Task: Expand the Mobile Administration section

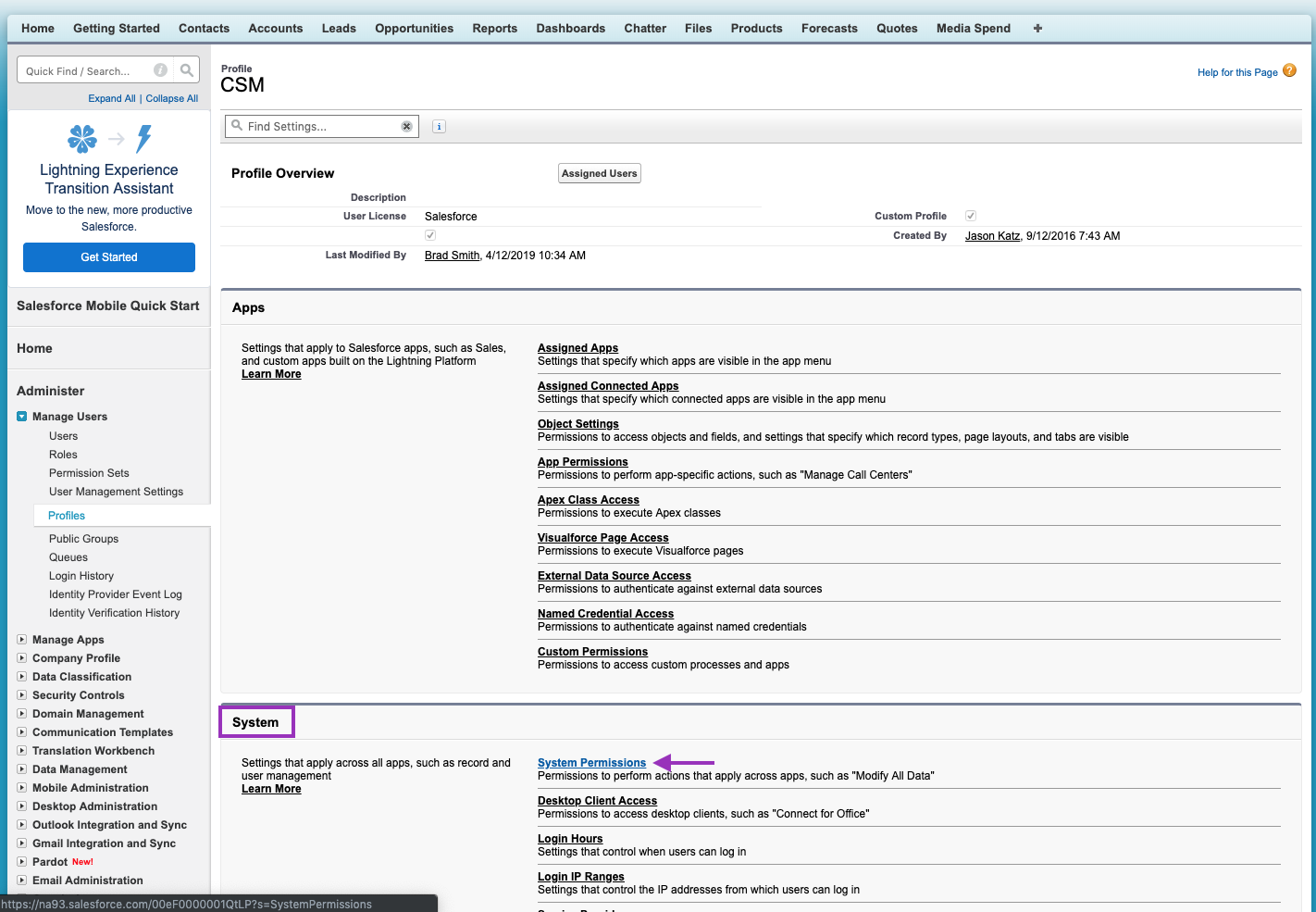Action: pyautogui.click(x=22, y=788)
